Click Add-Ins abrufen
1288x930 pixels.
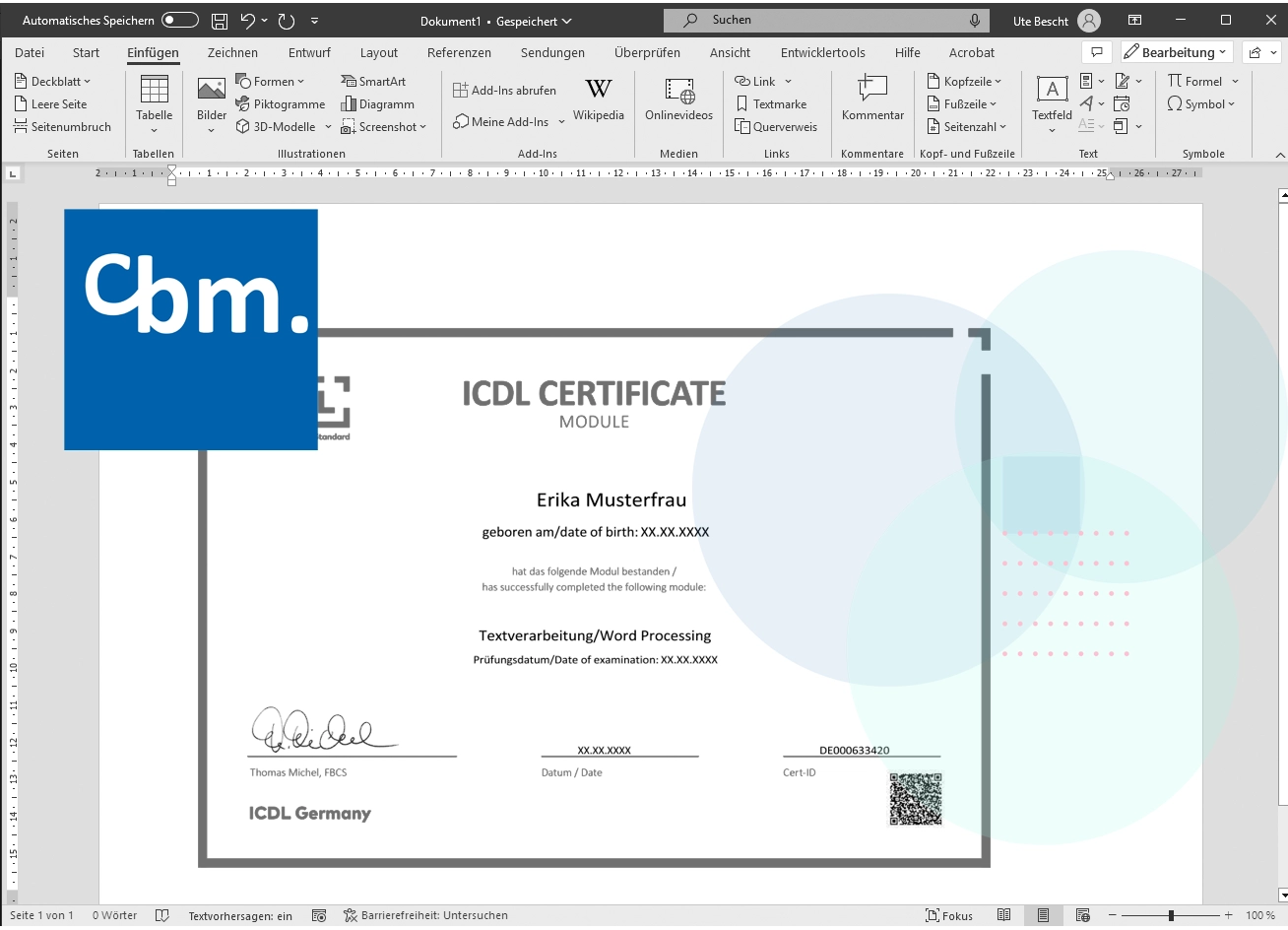point(505,91)
